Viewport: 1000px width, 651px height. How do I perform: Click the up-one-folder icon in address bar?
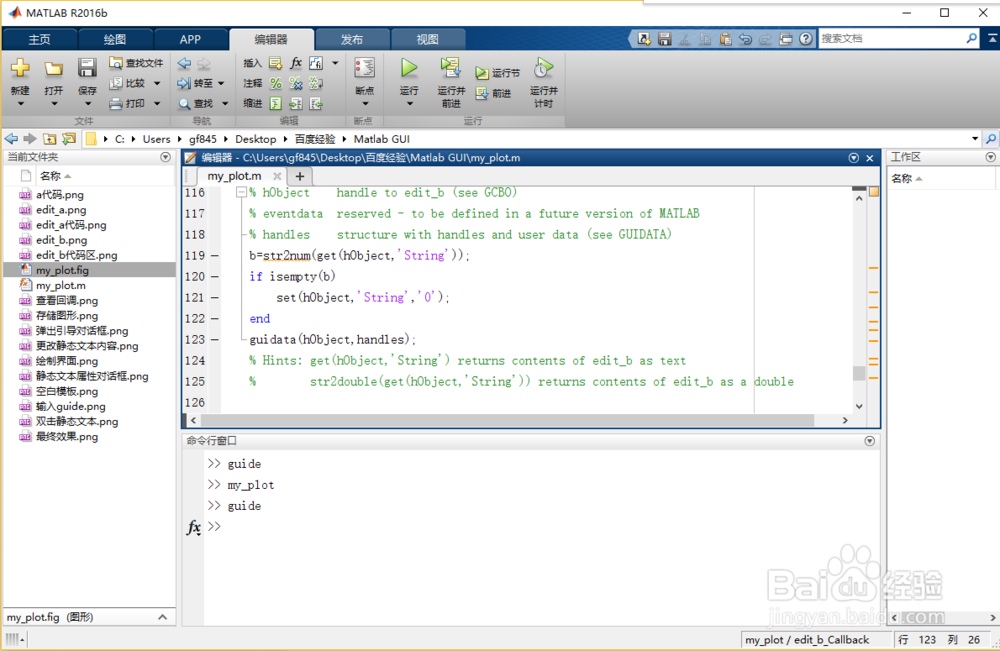click(49, 138)
